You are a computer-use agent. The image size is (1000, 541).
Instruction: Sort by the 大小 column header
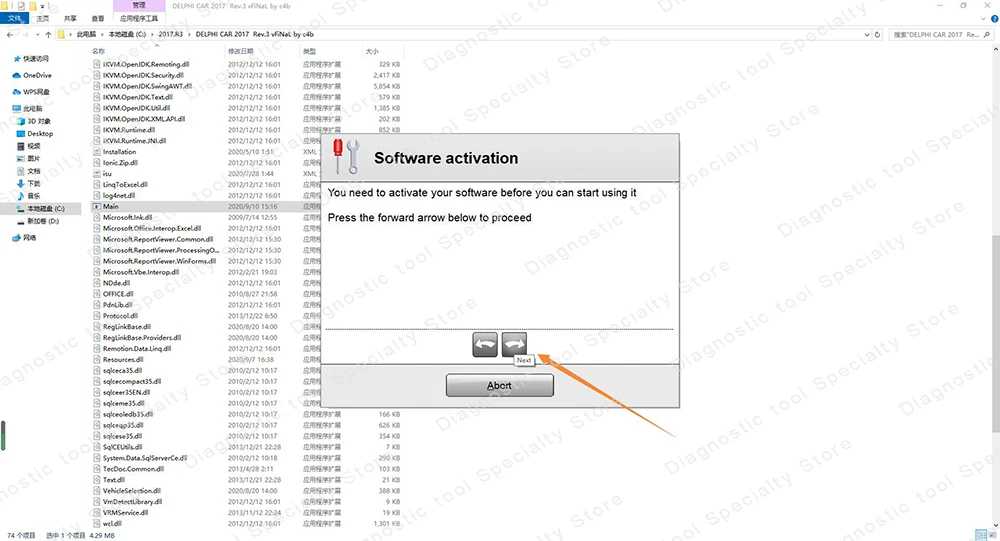[x=372, y=51]
